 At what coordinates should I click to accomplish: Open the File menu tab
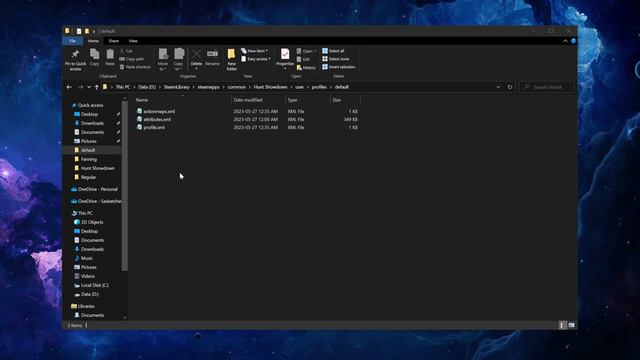pyautogui.click(x=72, y=41)
